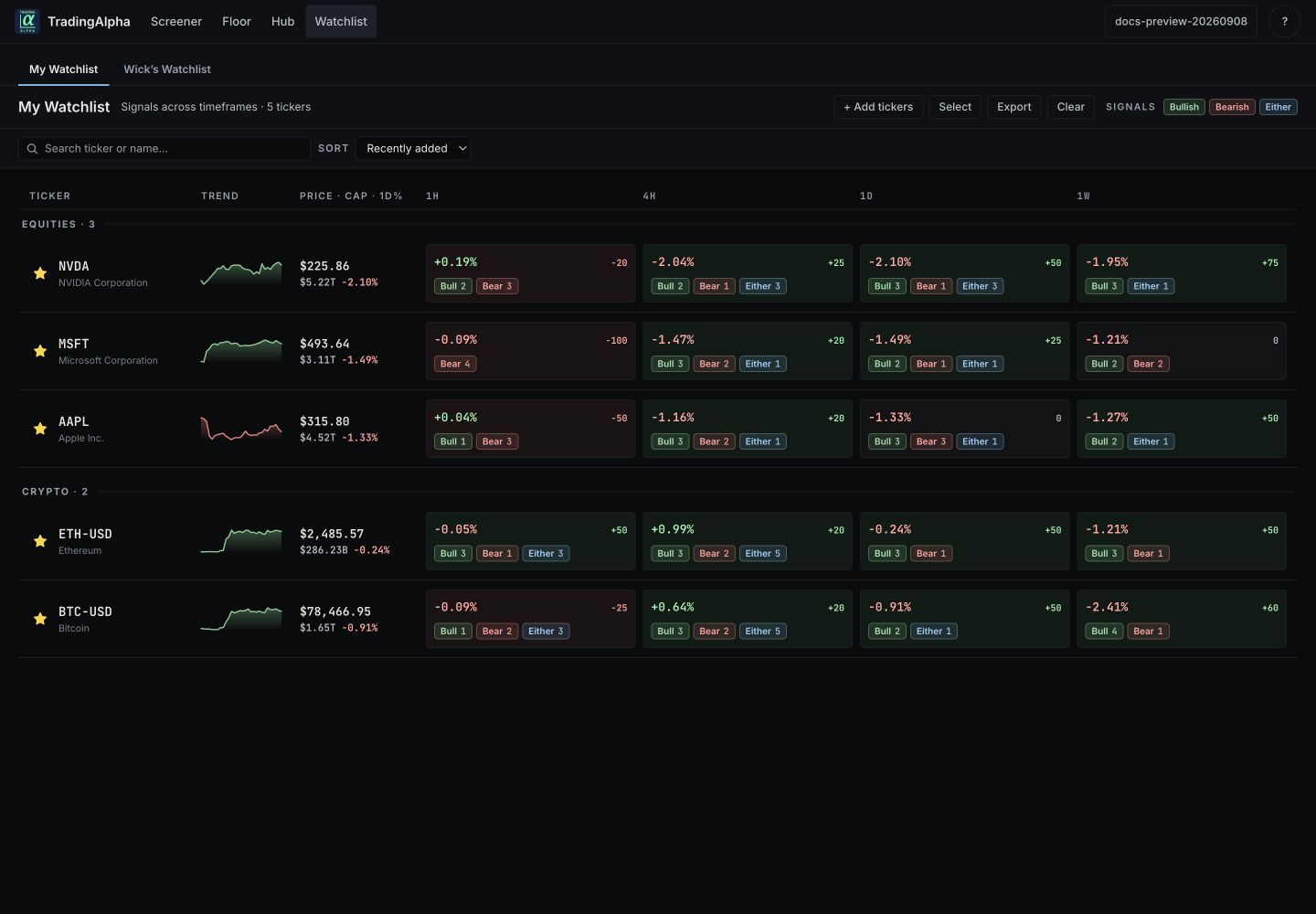Unstar NVDA from the watchlist
This screenshot has height=914, width=1316.
tap(40, 273)
